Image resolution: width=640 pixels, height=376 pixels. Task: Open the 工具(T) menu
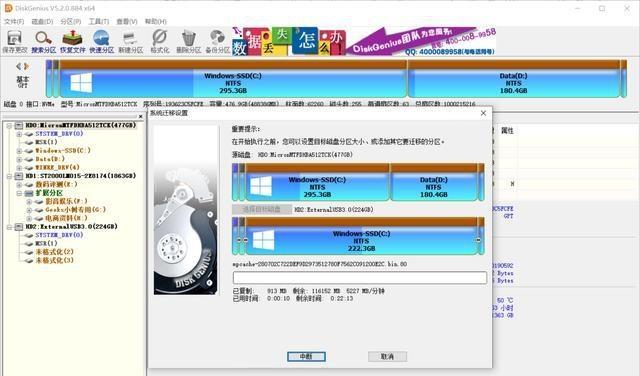point(99,21)
